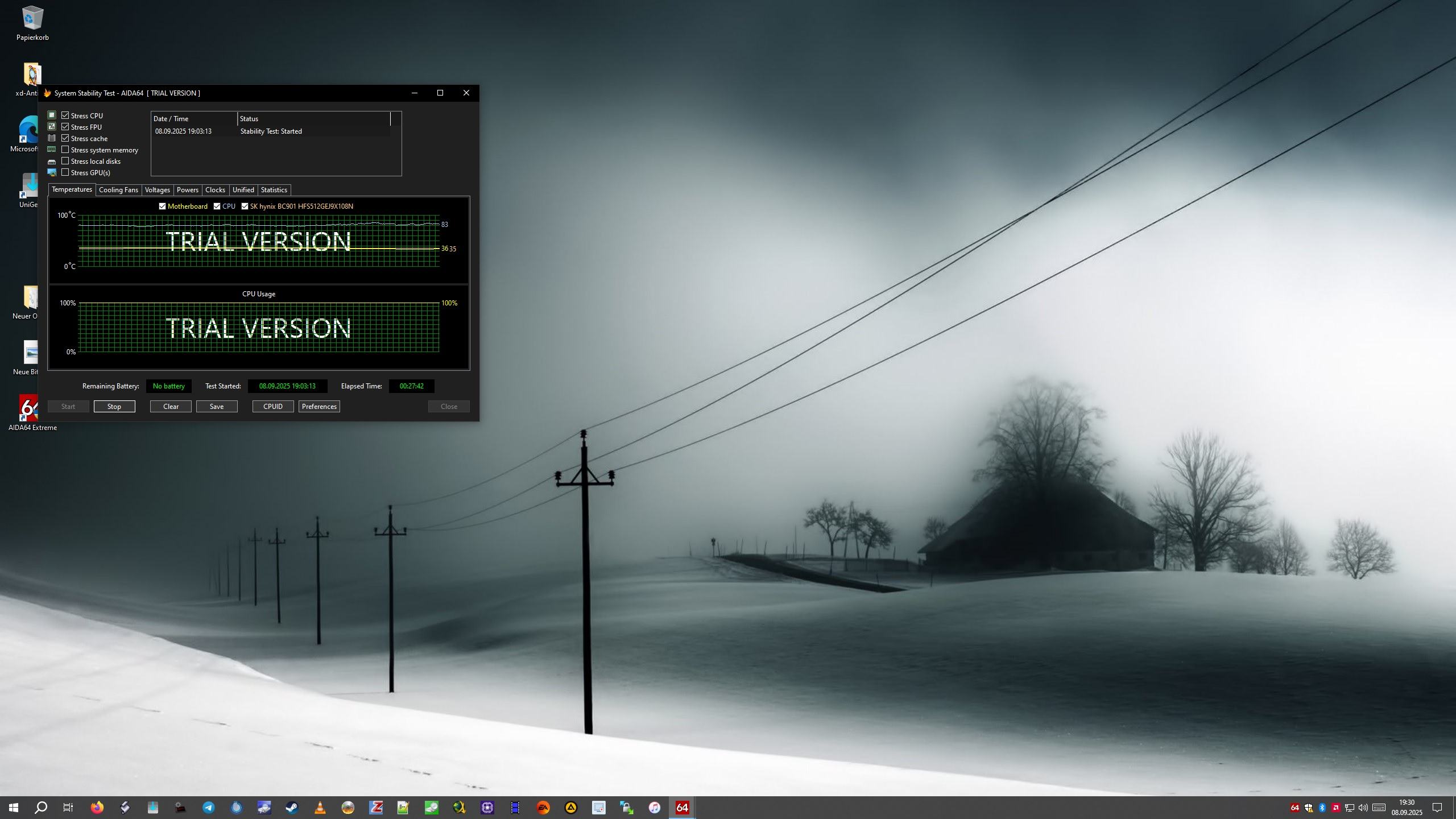1456x819 pixels.
Task: Launch Firefox from the taskbar
Action: (x=97, y=808)
